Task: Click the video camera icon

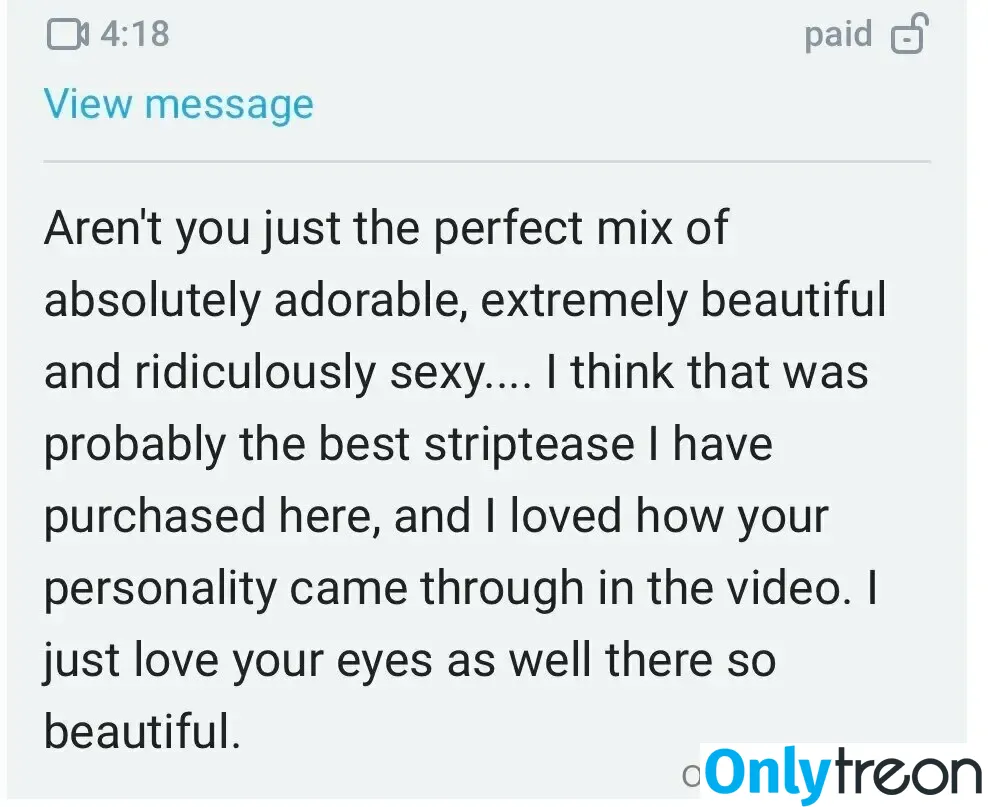Action: click(x=67, y=34)
